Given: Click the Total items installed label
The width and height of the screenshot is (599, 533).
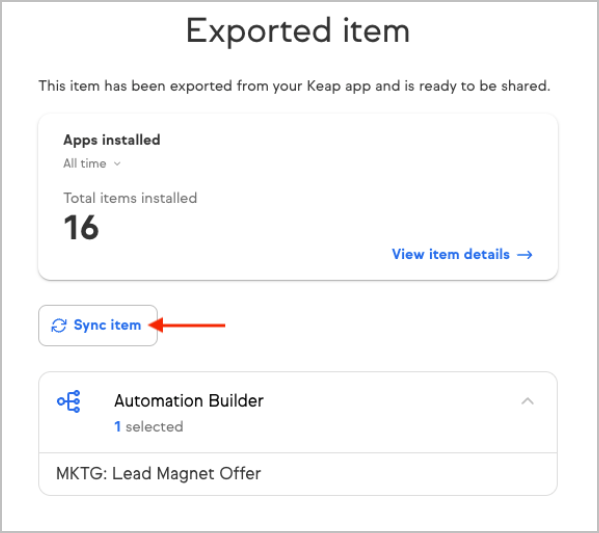Looking at the screenshot, I should coord(130,198).
